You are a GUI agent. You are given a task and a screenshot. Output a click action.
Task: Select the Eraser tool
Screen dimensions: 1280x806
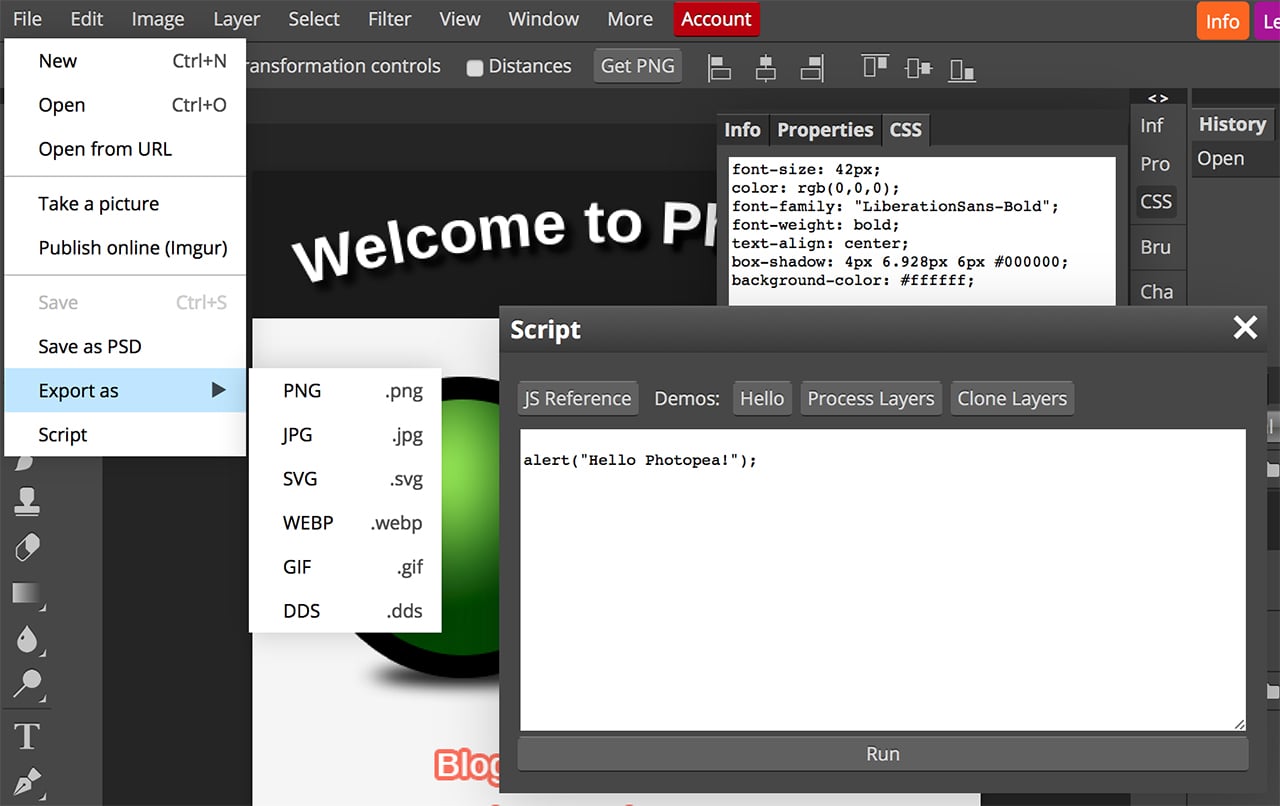(x=26, y=547)
